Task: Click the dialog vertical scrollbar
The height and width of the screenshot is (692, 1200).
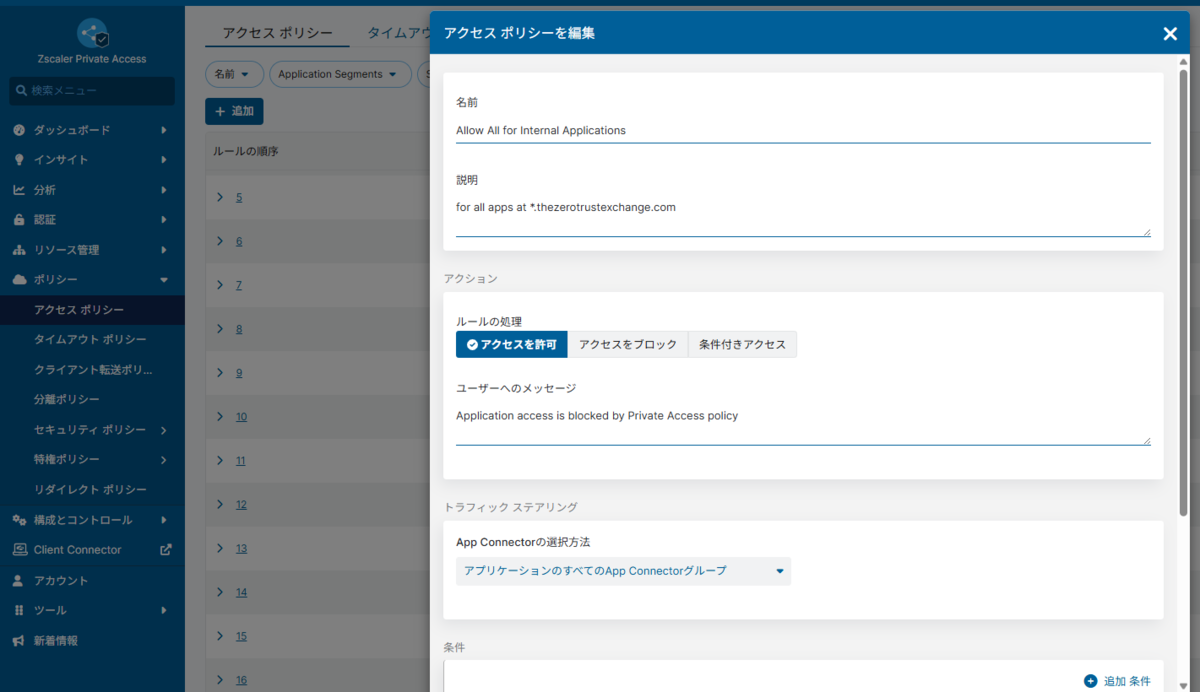Action: [1184, 295]
